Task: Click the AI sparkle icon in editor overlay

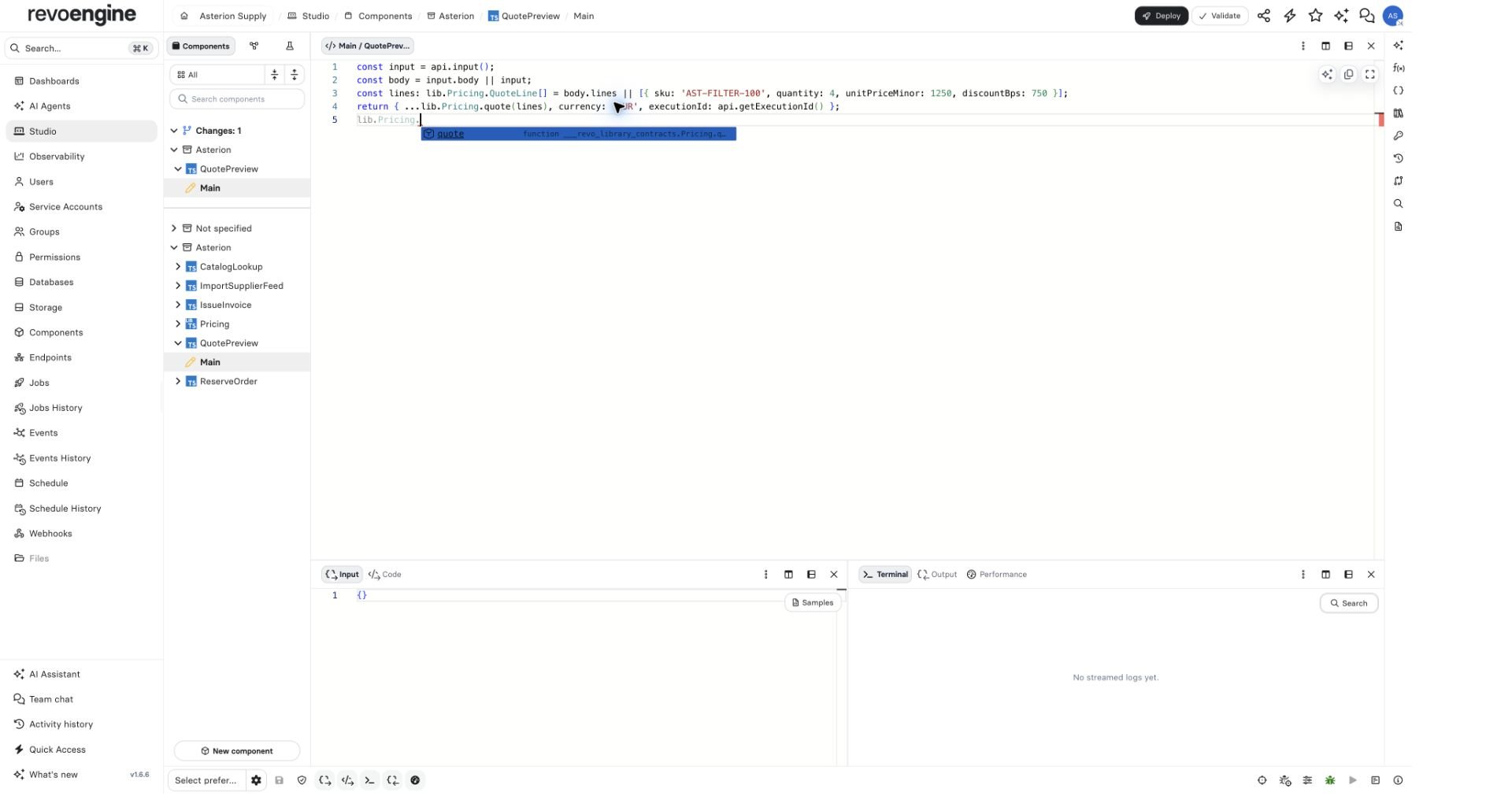Action: [x=1327, y=74]
